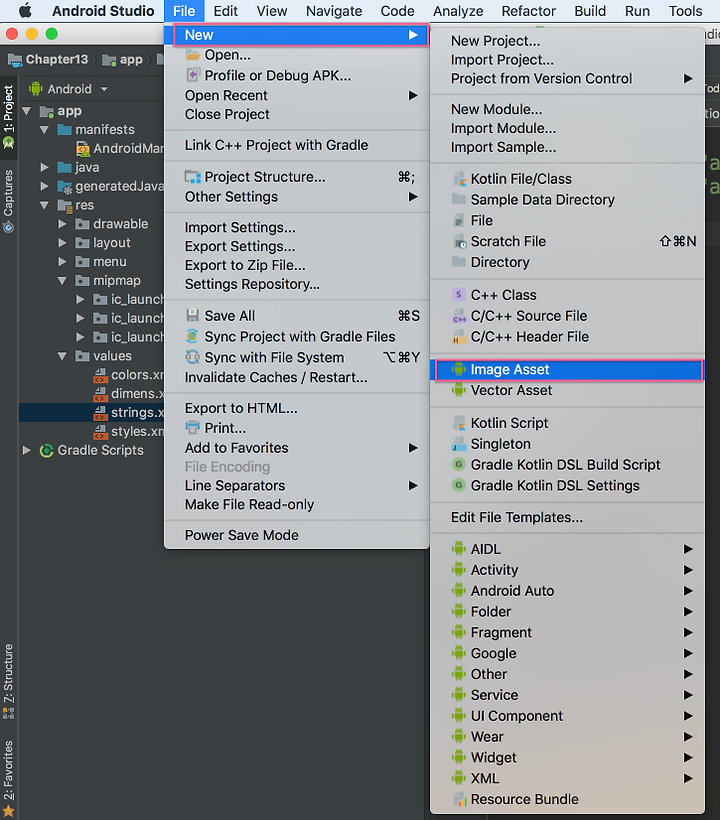Click the Open folder icon in File menu
This screenshot has width=720, height=820.
[193, 54]
